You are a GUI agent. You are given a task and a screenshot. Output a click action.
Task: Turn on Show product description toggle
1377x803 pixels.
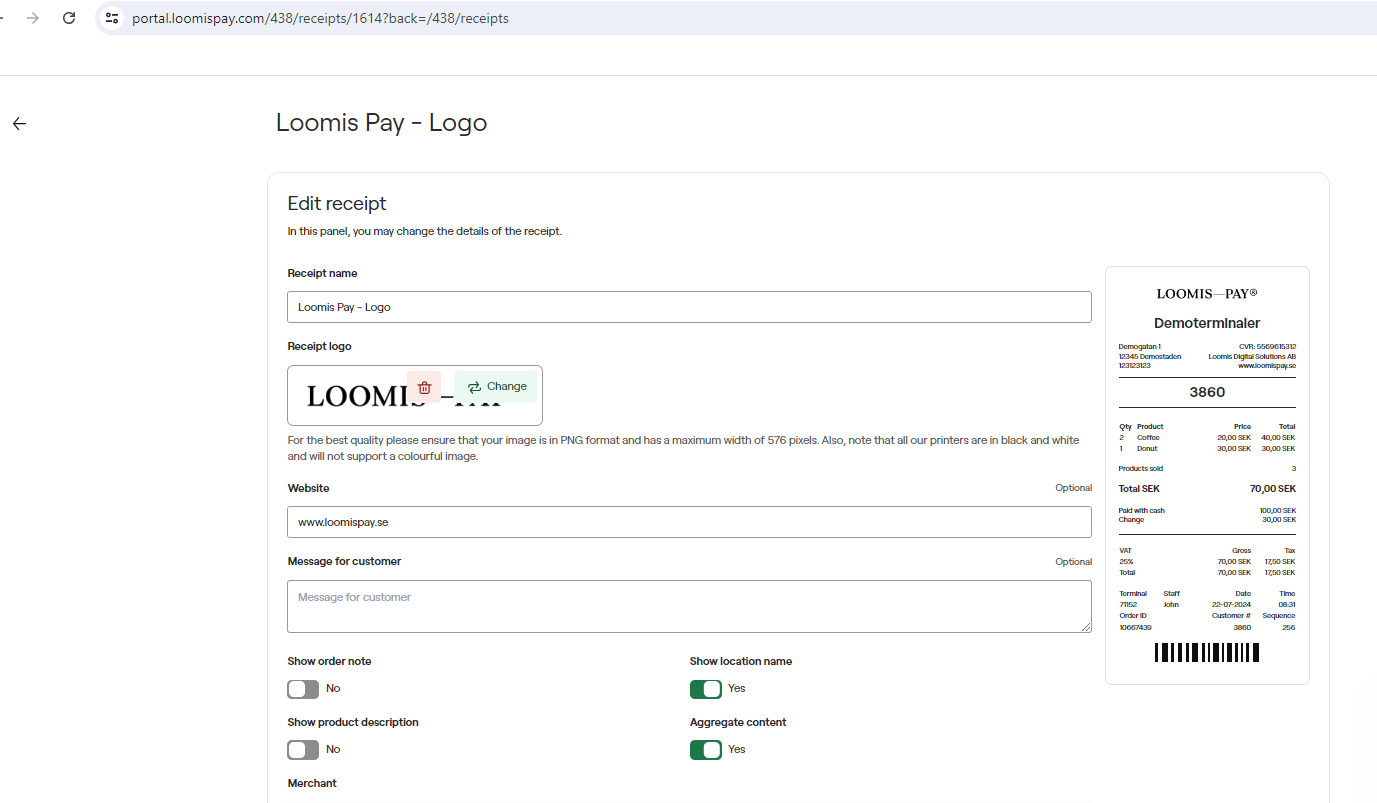tap(303, 750)
